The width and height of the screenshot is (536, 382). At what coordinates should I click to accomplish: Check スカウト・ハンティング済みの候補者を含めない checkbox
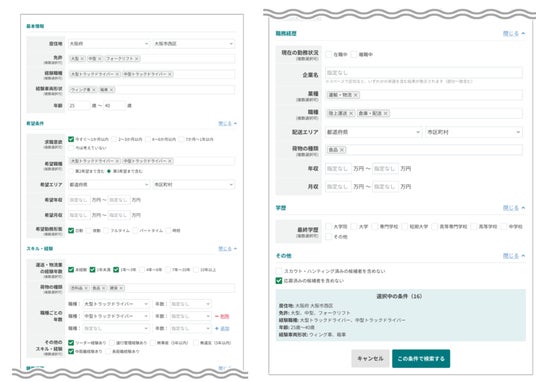279,271
